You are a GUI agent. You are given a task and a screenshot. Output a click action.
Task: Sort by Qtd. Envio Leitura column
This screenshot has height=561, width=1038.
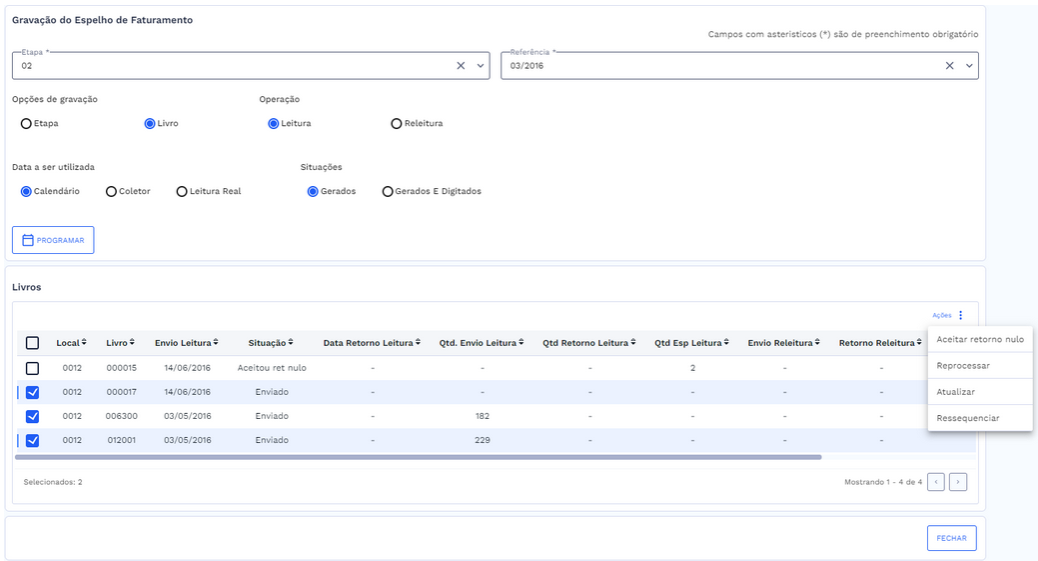click(x=481, y=343)
